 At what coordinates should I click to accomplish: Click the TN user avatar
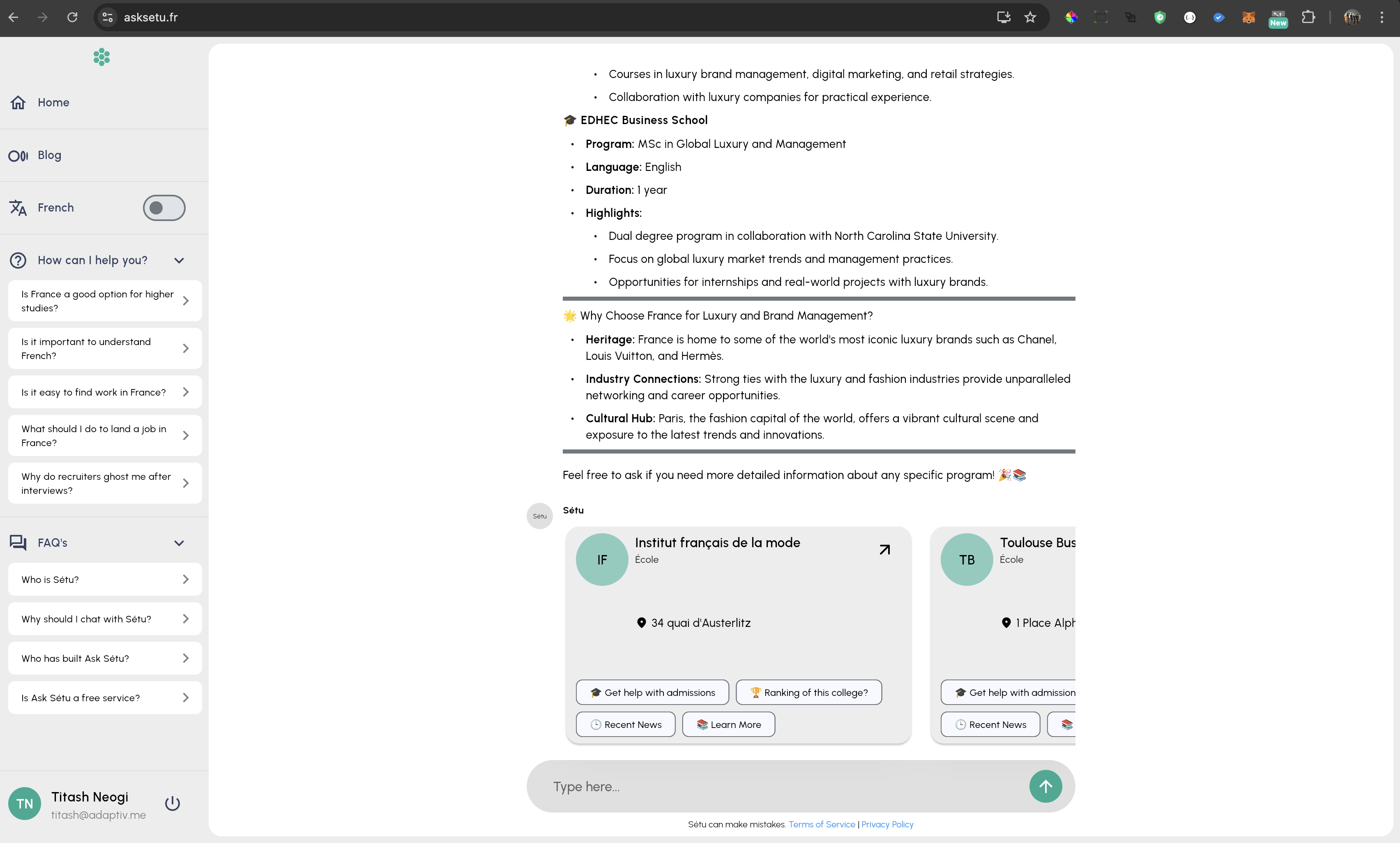click(x=24, y=803)
